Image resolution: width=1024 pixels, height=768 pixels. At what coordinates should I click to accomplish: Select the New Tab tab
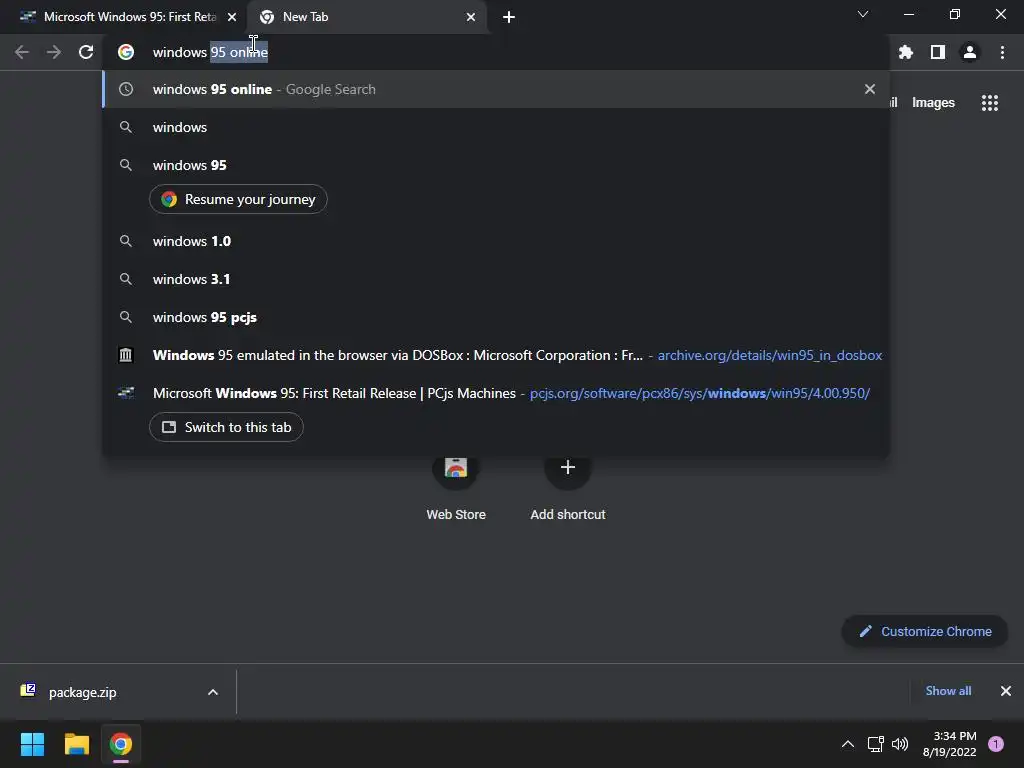366,17
